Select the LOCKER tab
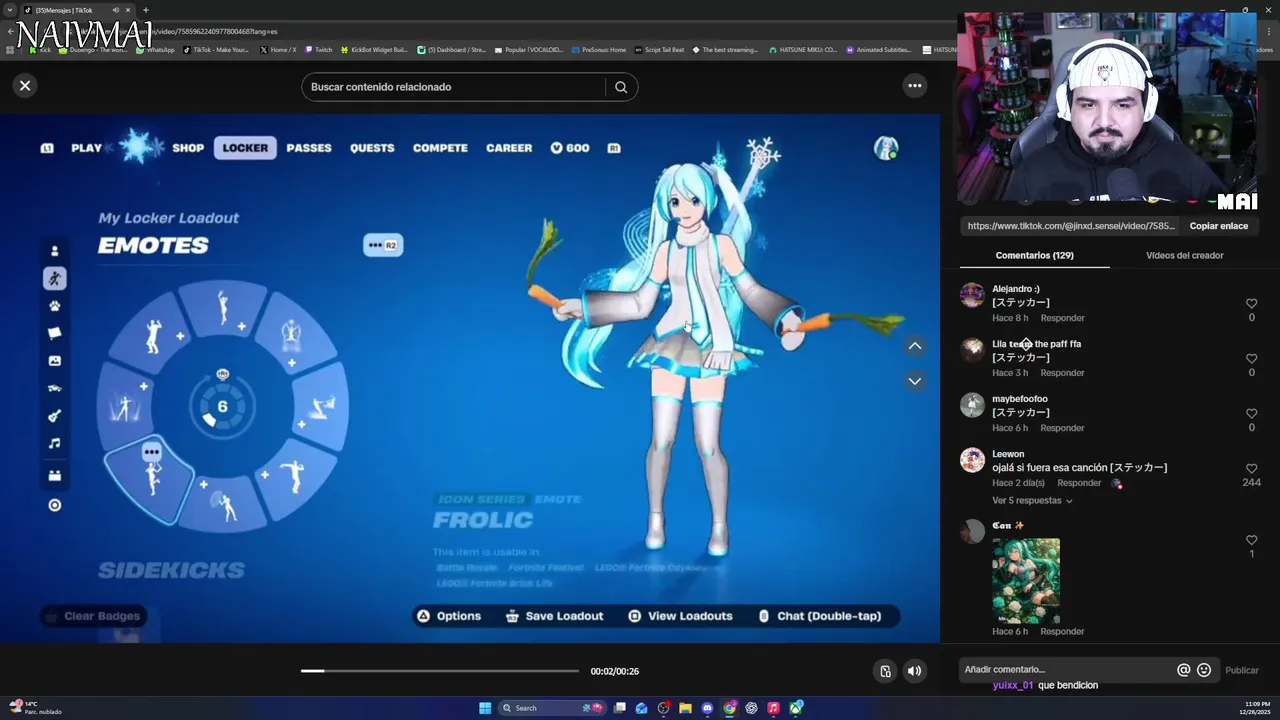 point(245,148)
